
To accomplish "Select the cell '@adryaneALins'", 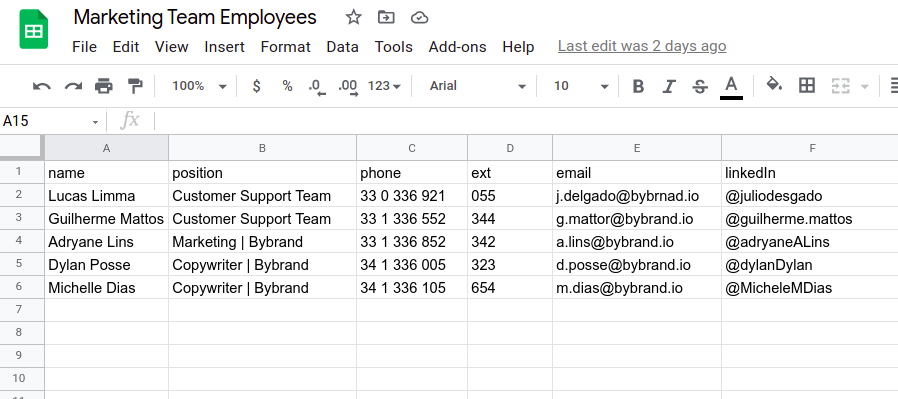I will click(x=810, y=242).
